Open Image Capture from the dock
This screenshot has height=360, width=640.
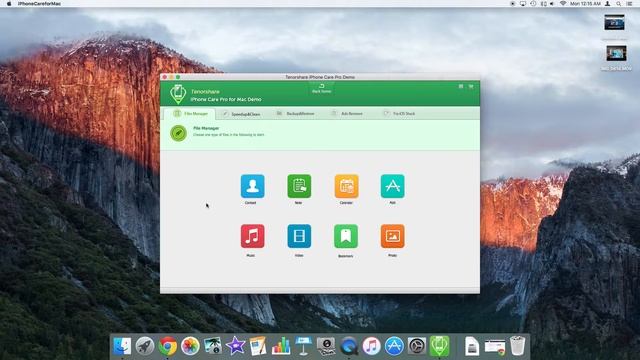213,346
